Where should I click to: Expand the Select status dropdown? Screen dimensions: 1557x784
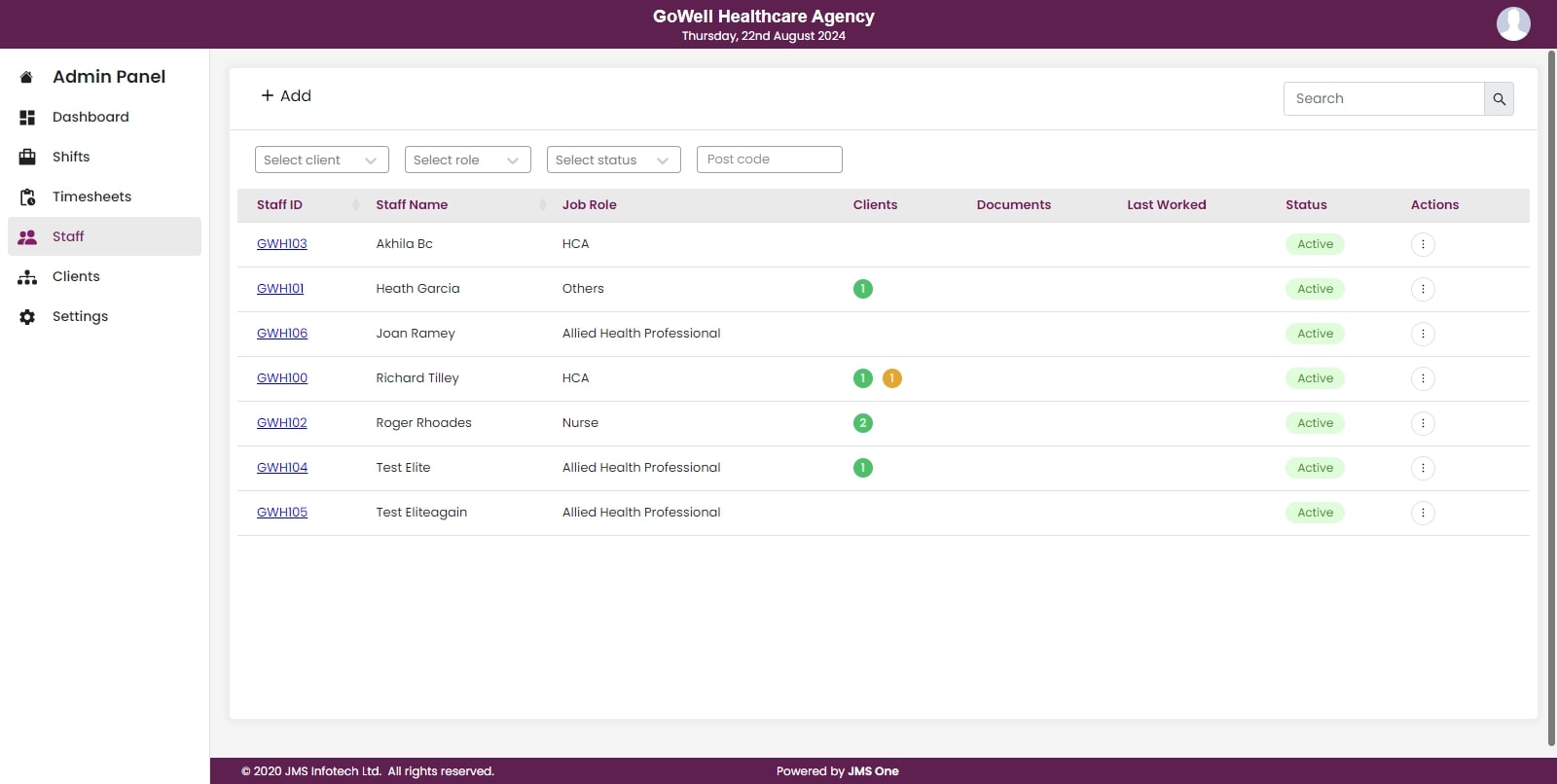(613, 160)
